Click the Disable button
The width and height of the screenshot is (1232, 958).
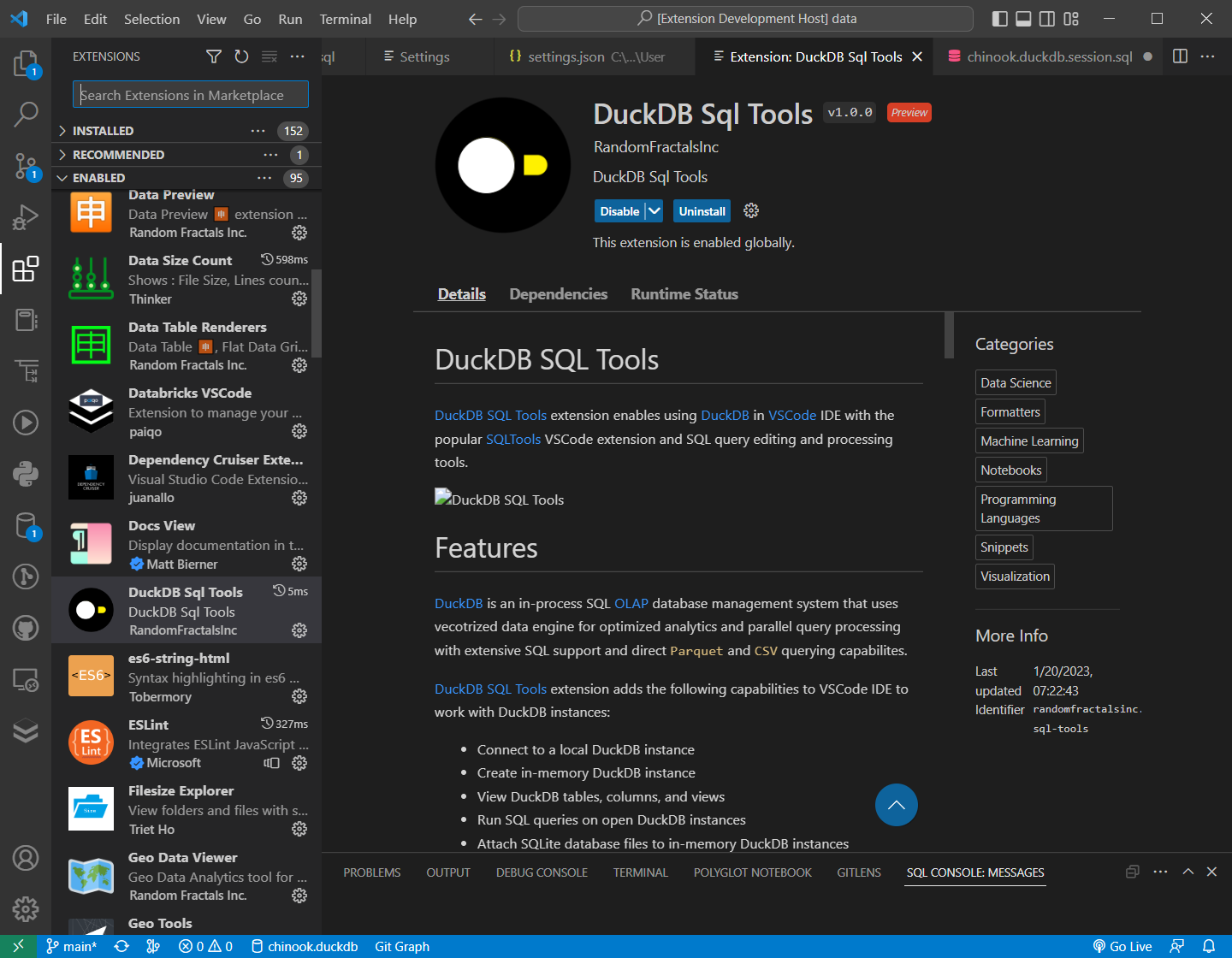(x=619, y=211)
